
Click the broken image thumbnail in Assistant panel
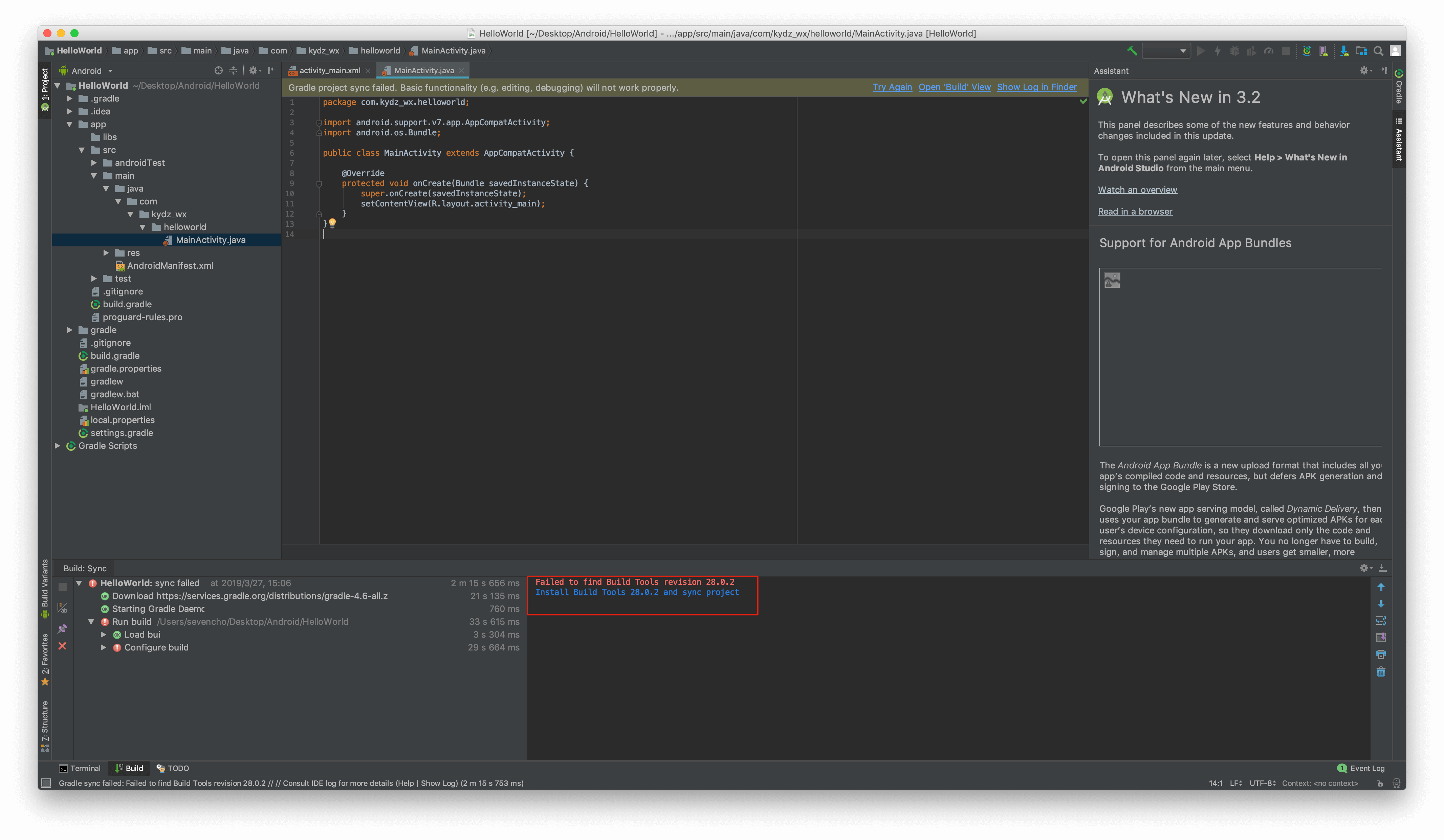1112,280
